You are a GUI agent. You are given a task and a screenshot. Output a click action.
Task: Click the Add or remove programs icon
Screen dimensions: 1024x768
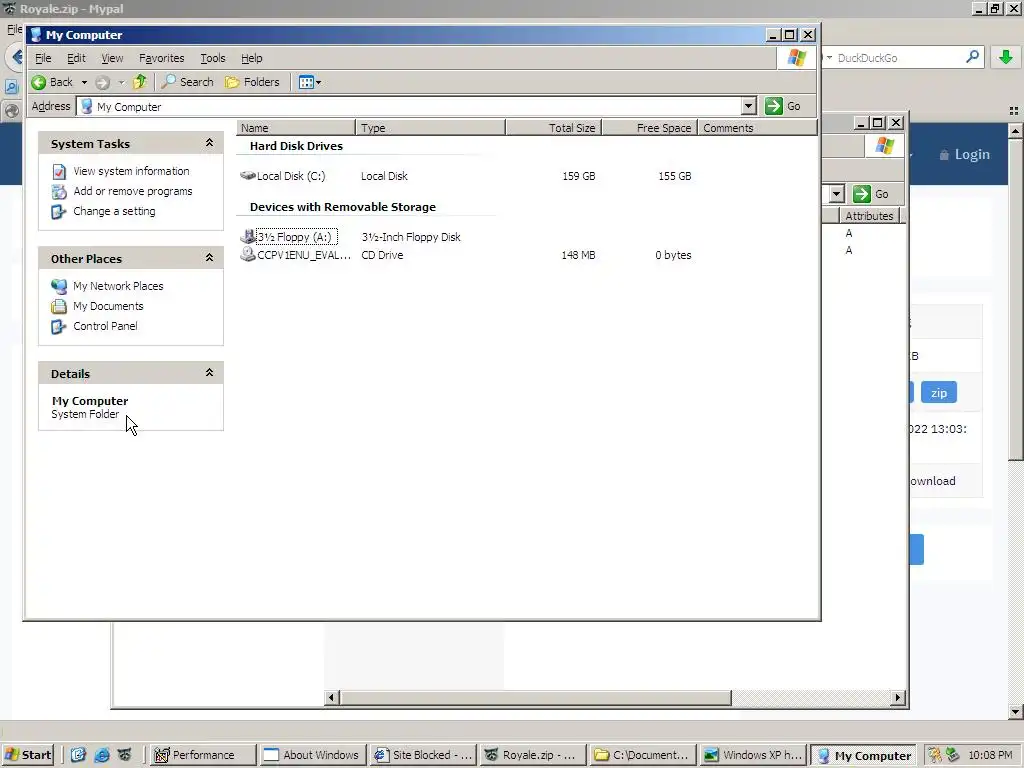pos(59,192)
